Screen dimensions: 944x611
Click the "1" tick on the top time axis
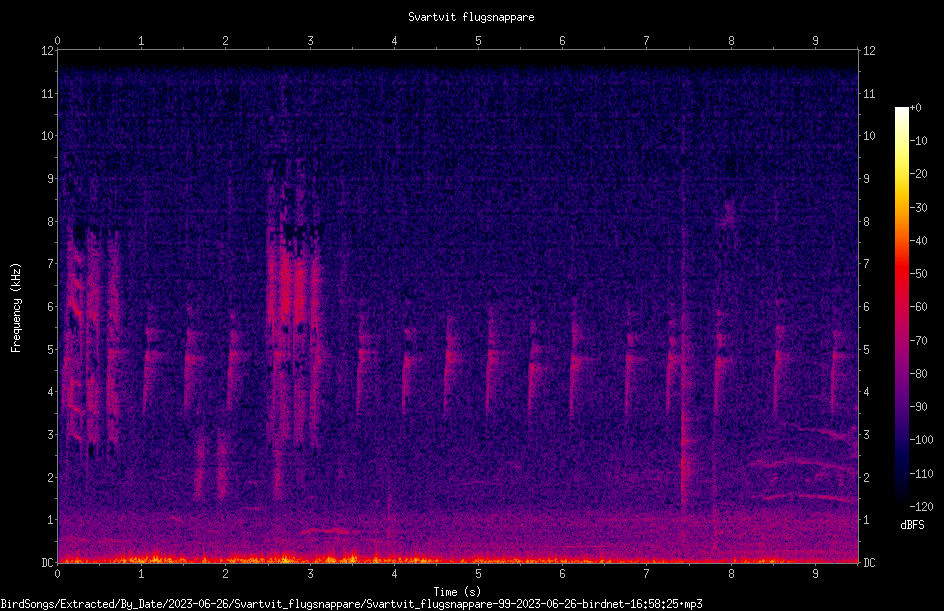[141, 41]
